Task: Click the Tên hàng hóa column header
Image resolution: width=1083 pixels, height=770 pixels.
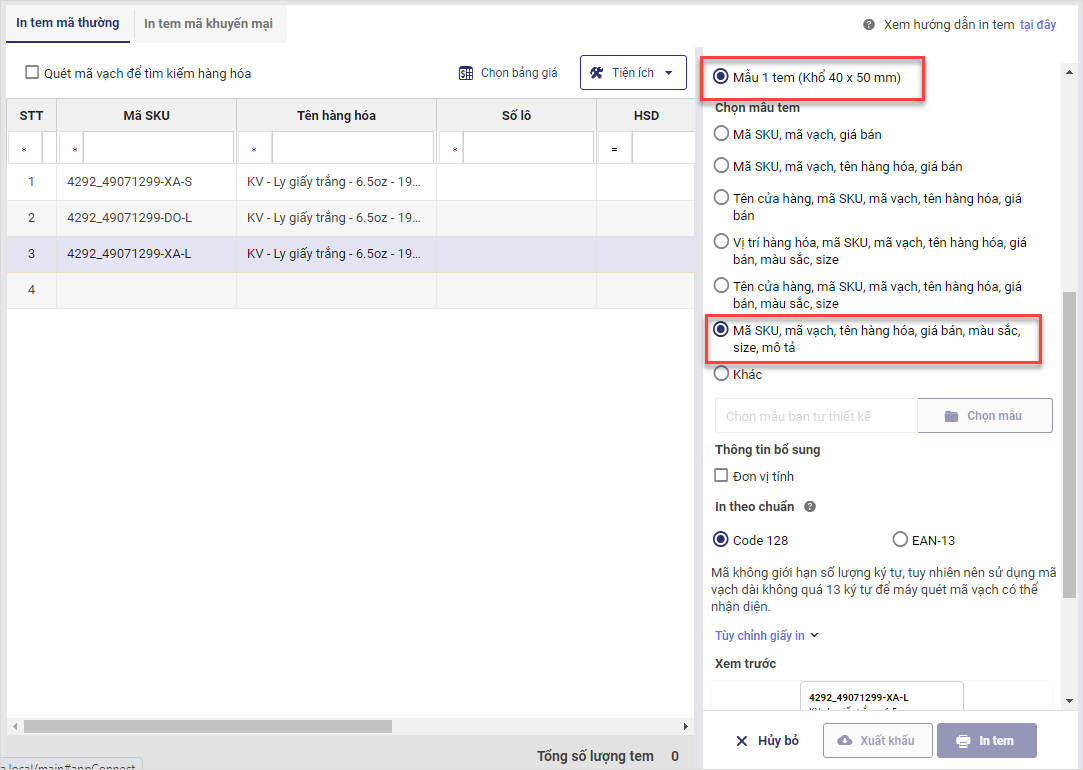Action: pyautogui.click(x=336, y=115)
